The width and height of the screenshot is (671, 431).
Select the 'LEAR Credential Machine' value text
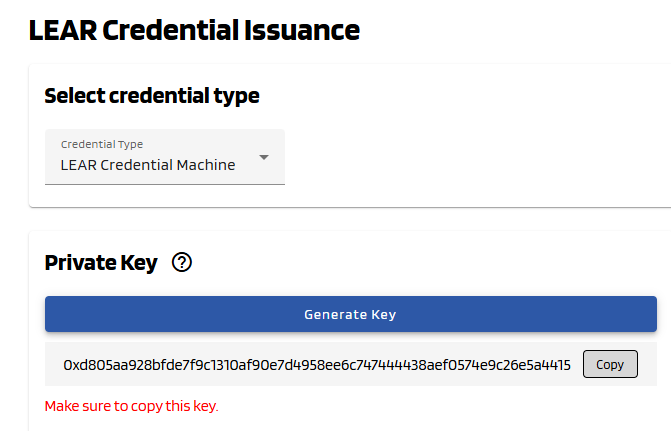tap(148, 165)
